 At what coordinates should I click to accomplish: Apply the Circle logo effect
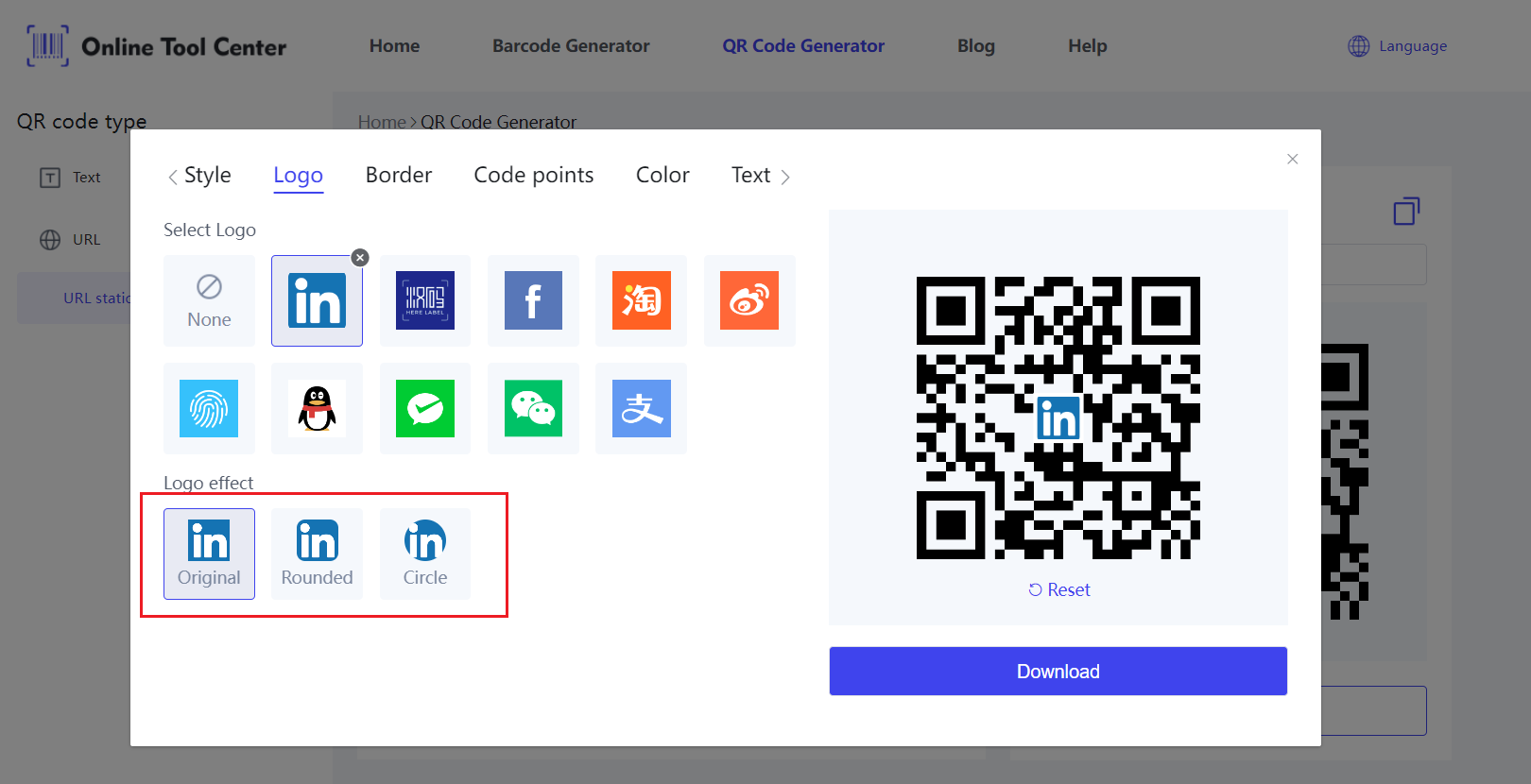coord(425,554)
